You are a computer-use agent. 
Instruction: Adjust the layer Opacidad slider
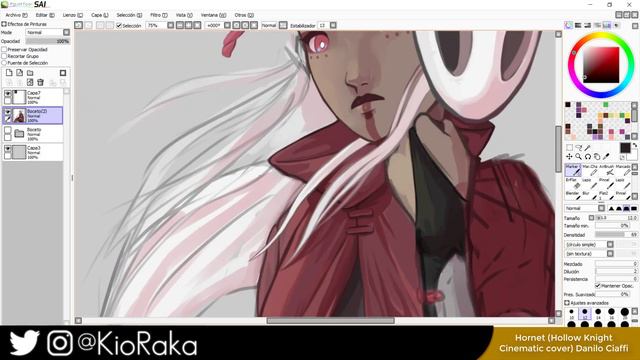click(x=47, y=41)
